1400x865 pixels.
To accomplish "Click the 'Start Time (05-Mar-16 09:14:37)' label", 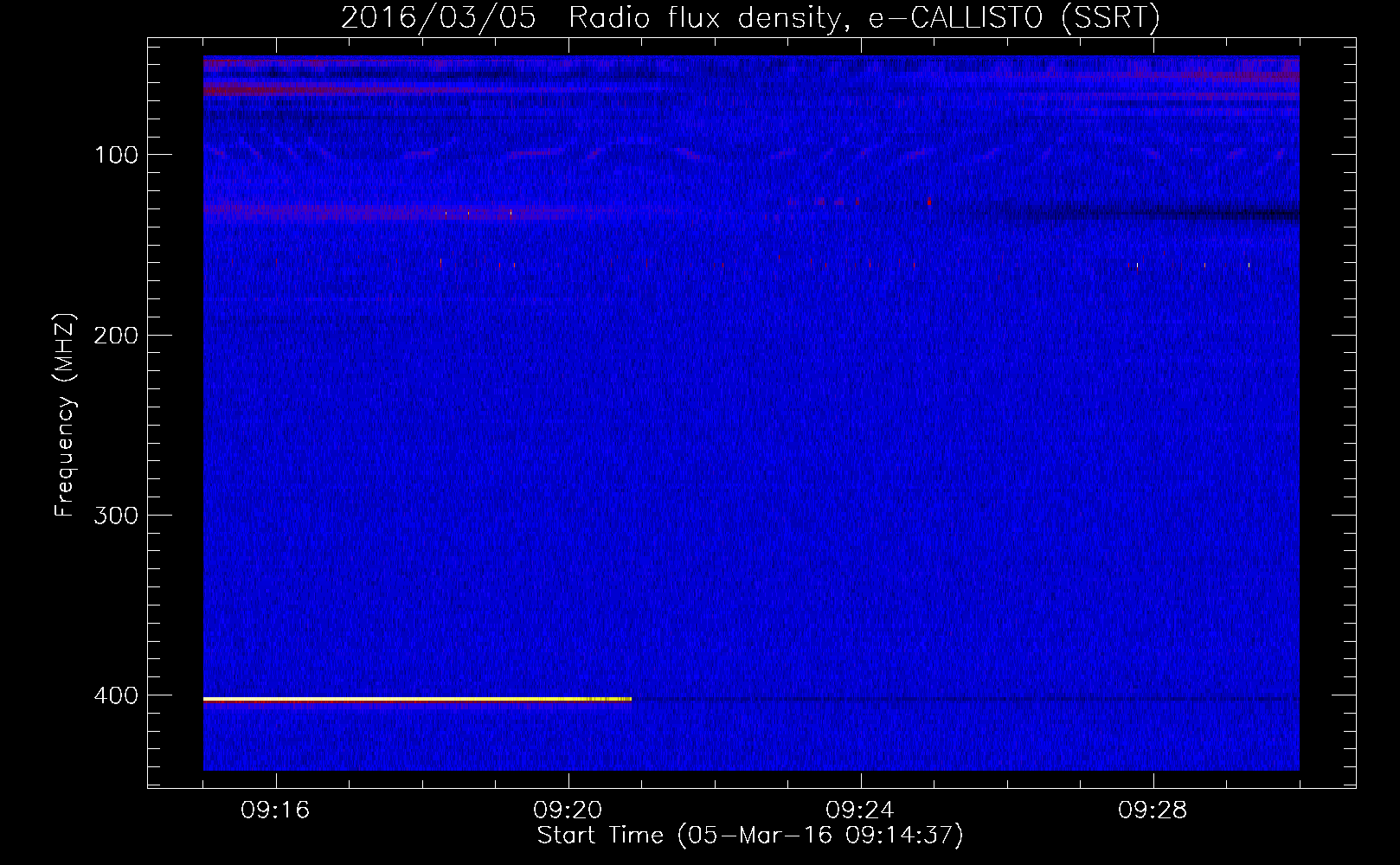I will click(x=750, y=836).
